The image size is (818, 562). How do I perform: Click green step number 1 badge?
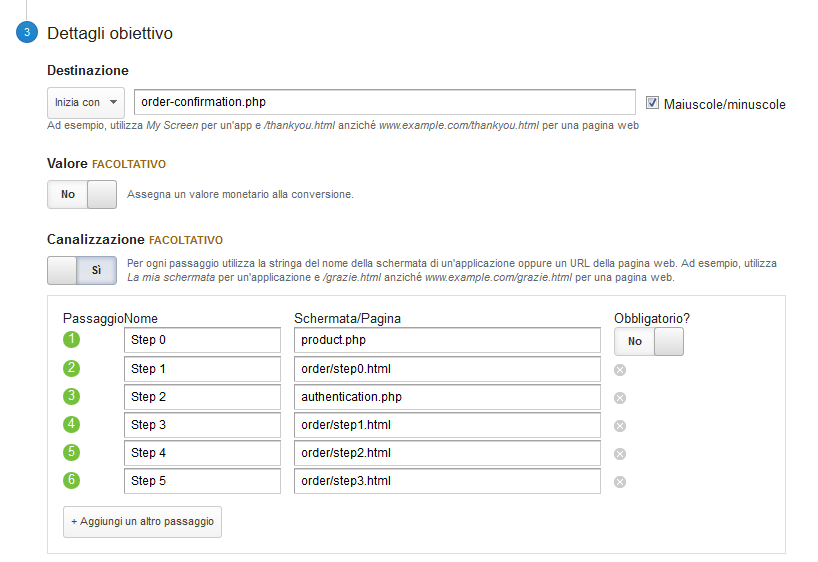pos(71,340)
